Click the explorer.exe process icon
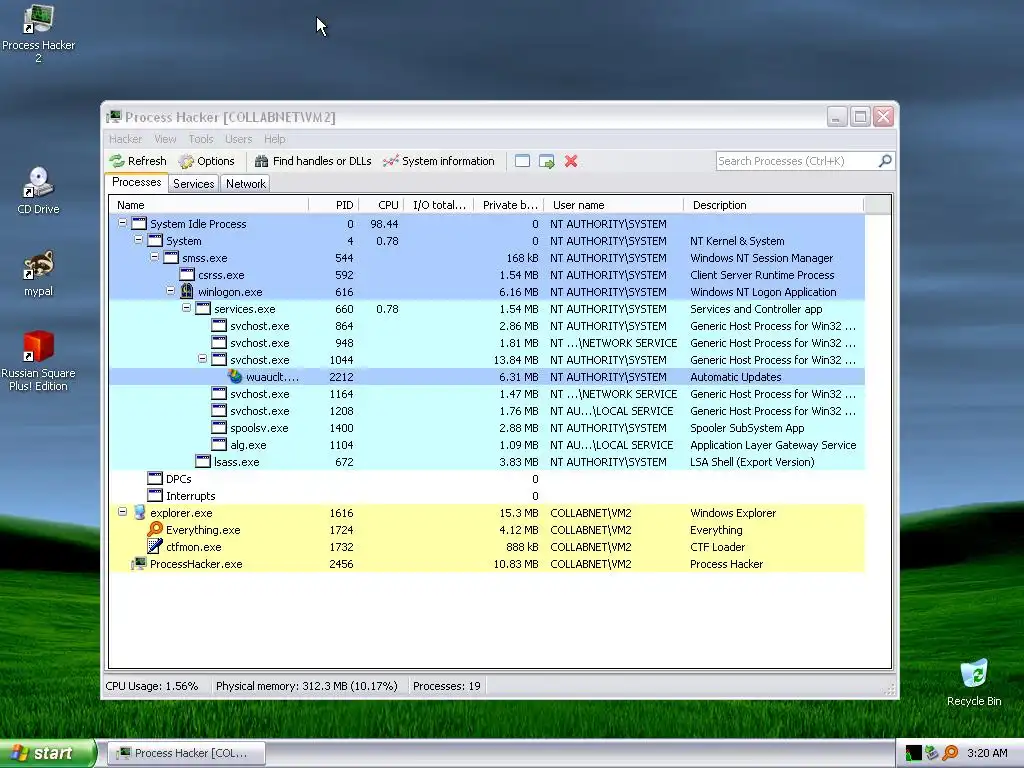 coord(139,512)
